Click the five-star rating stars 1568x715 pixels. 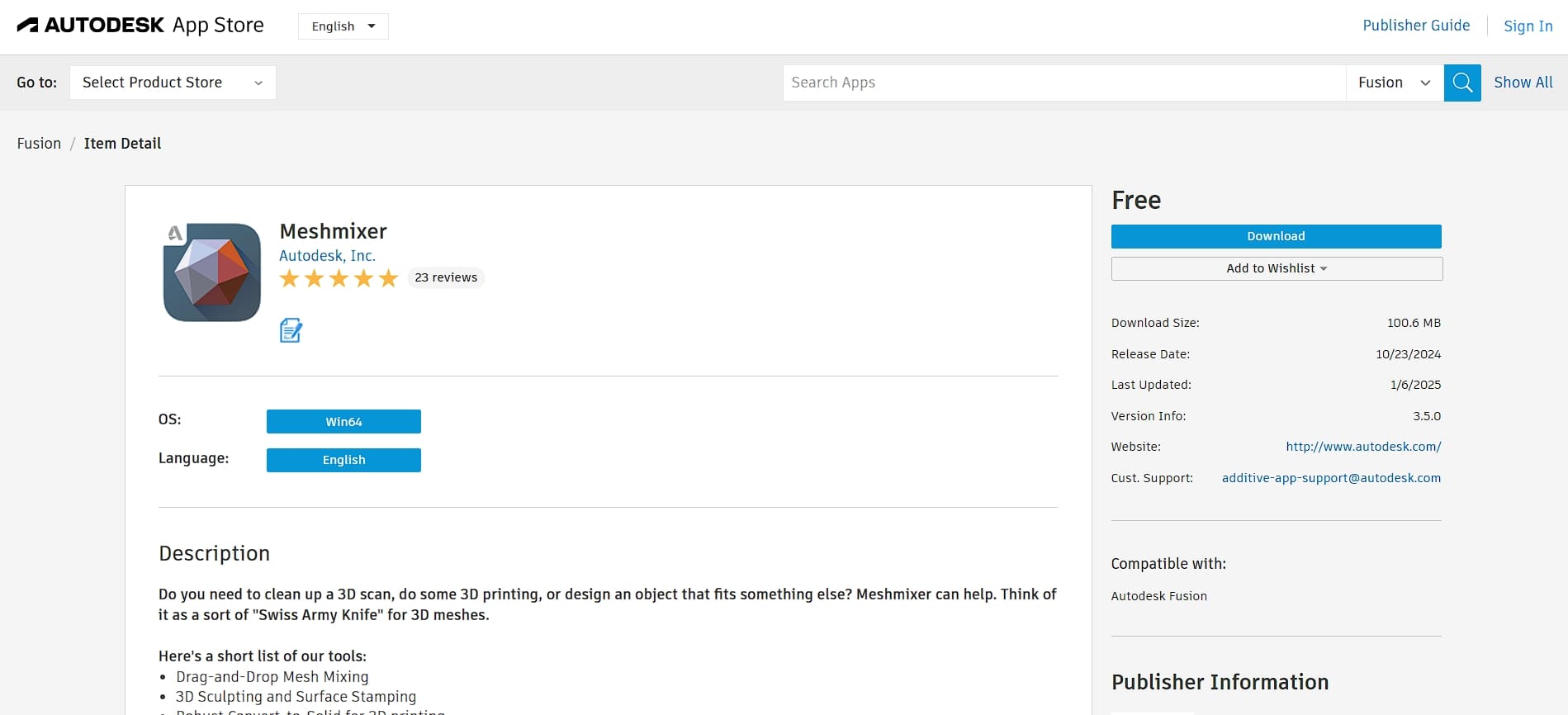[339, 278]
